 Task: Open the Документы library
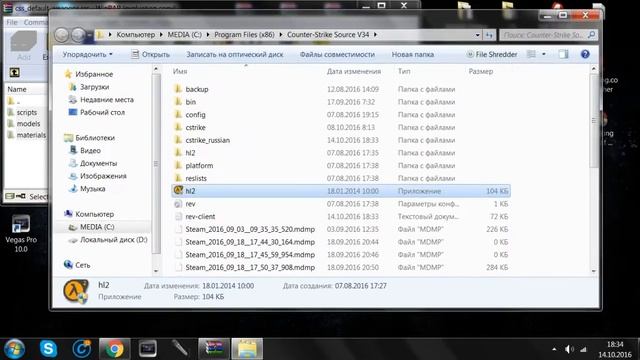click(98, 163)
